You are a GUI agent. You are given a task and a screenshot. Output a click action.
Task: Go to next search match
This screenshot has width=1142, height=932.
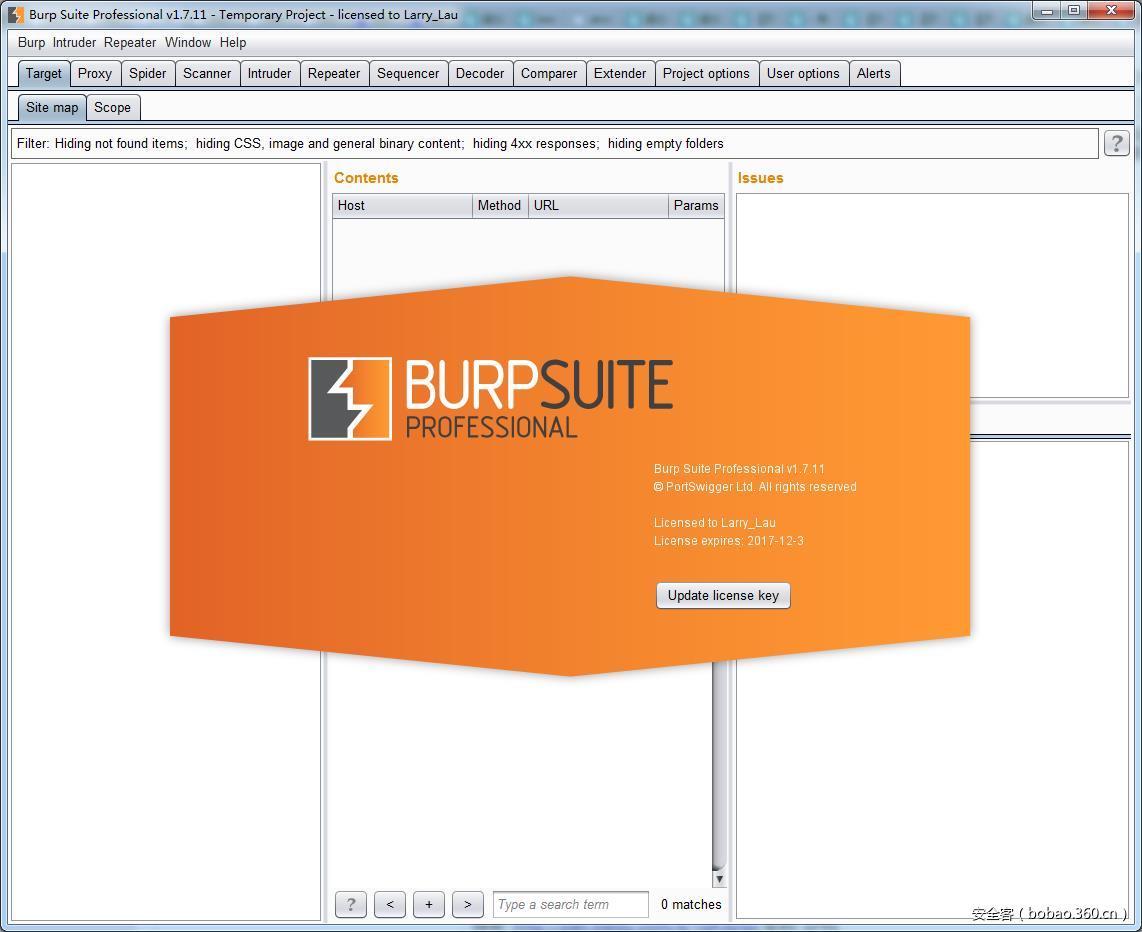pos(468,904)
